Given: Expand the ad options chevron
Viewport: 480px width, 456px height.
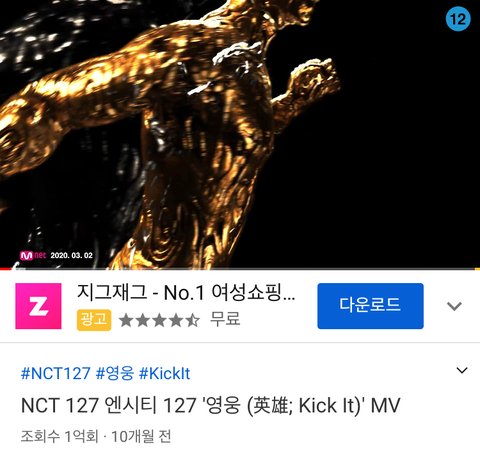Looking at the screenshot, I should pyautogui.click(x=454, y=306).
